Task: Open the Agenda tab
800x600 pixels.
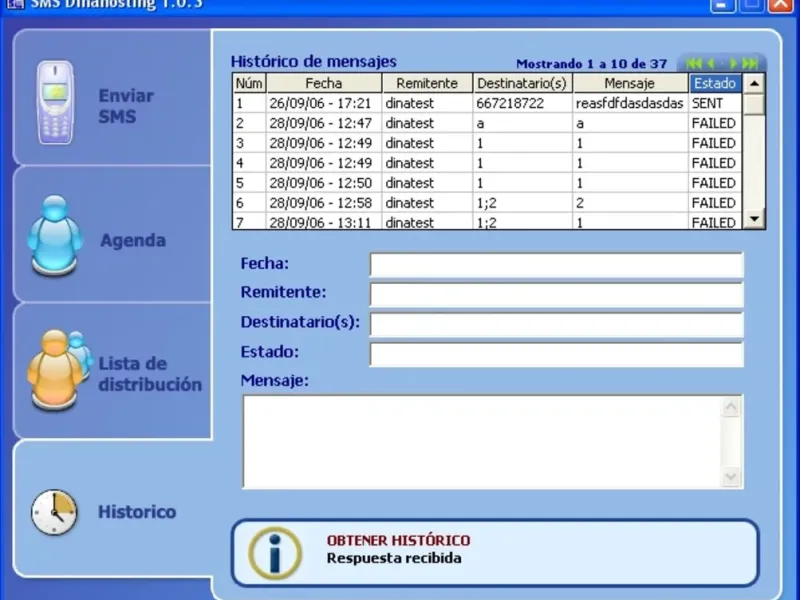Action: click(112, 234)
